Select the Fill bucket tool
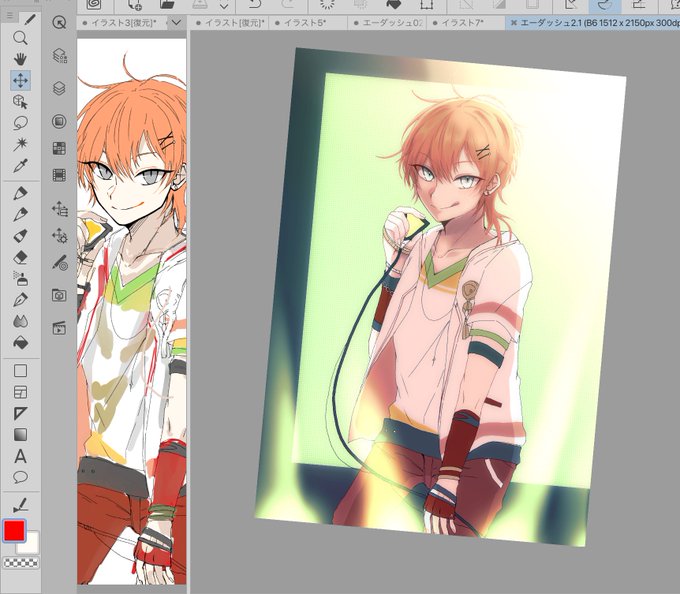Screen dimensions: 680x594 point(20,343)
